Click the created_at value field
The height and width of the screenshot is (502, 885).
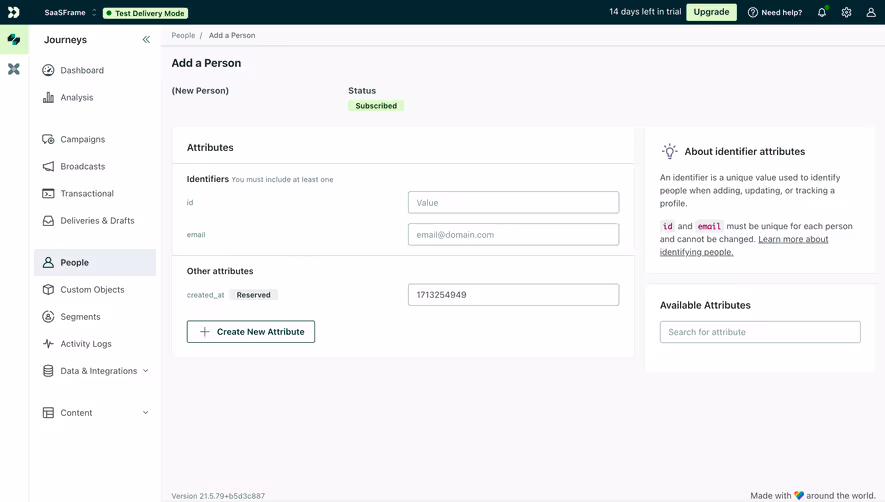[513, 294]
